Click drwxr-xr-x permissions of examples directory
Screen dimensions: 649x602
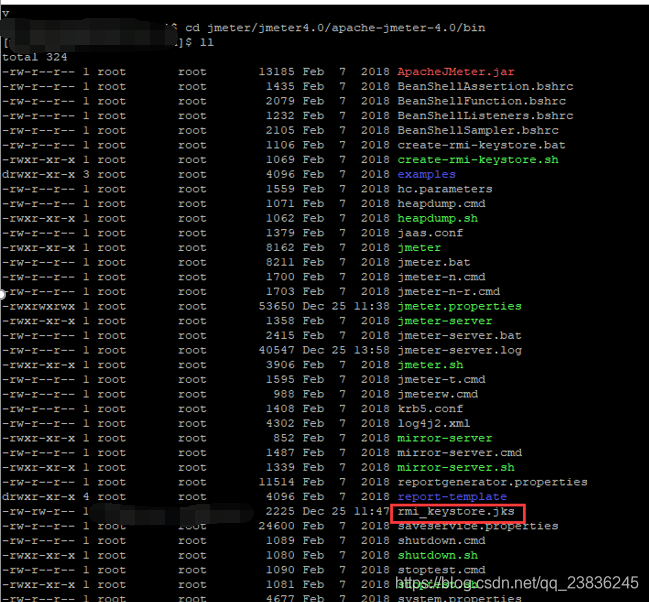click(x=38, y=175)
